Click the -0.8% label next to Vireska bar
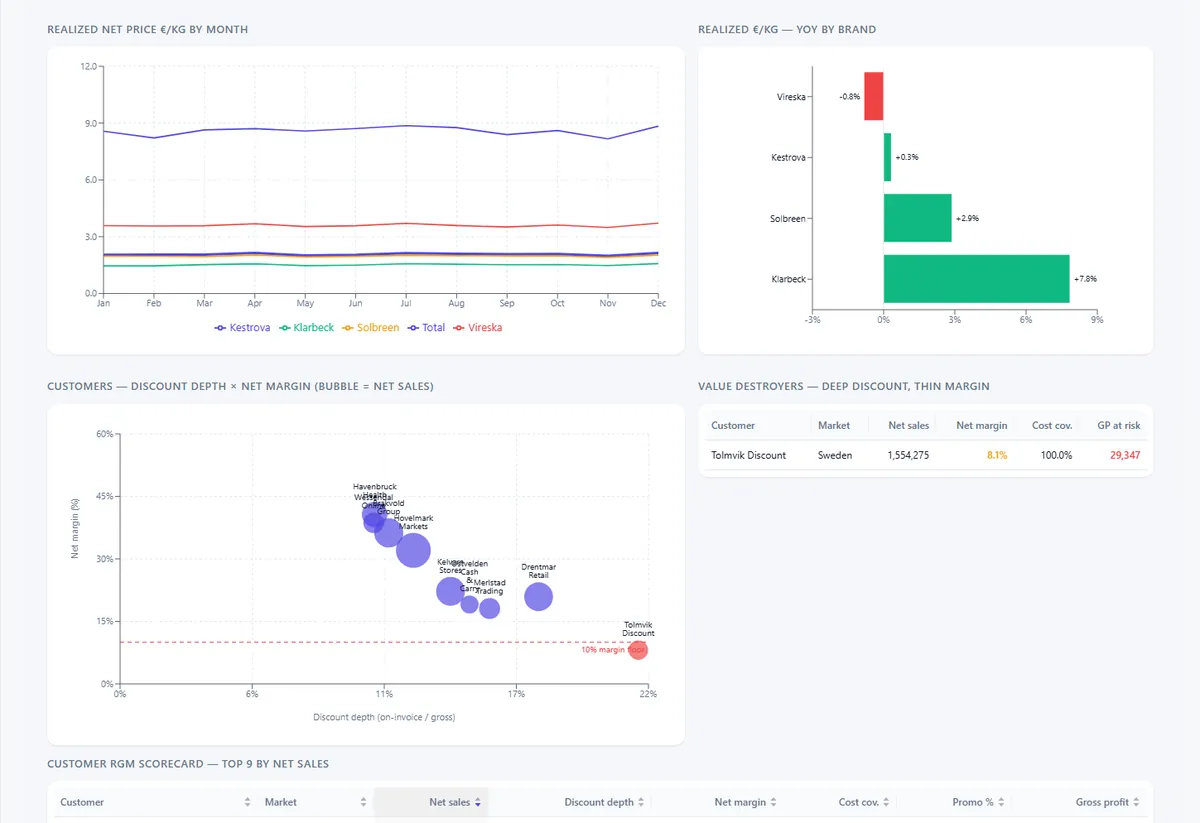 click(849, 97)
